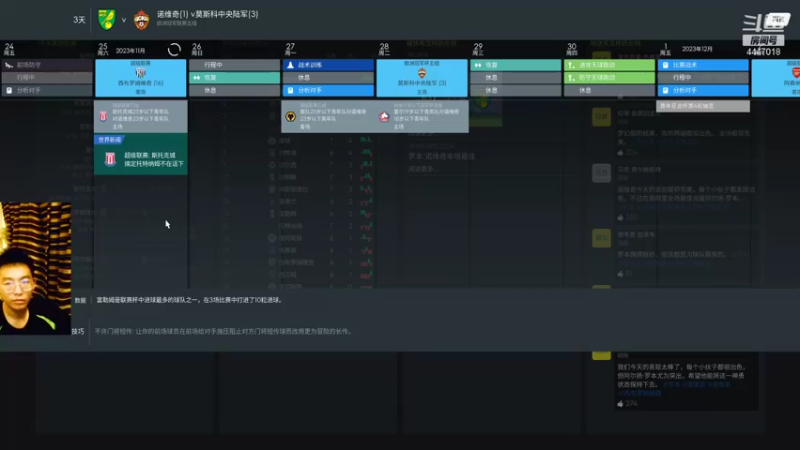Click the circular loading spinner icon

[174, 49]
